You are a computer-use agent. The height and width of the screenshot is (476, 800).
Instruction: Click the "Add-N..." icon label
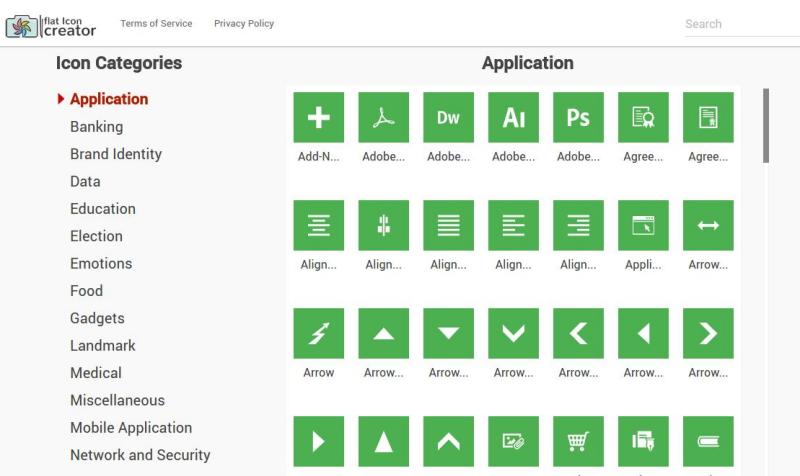[x=318, y=157]
